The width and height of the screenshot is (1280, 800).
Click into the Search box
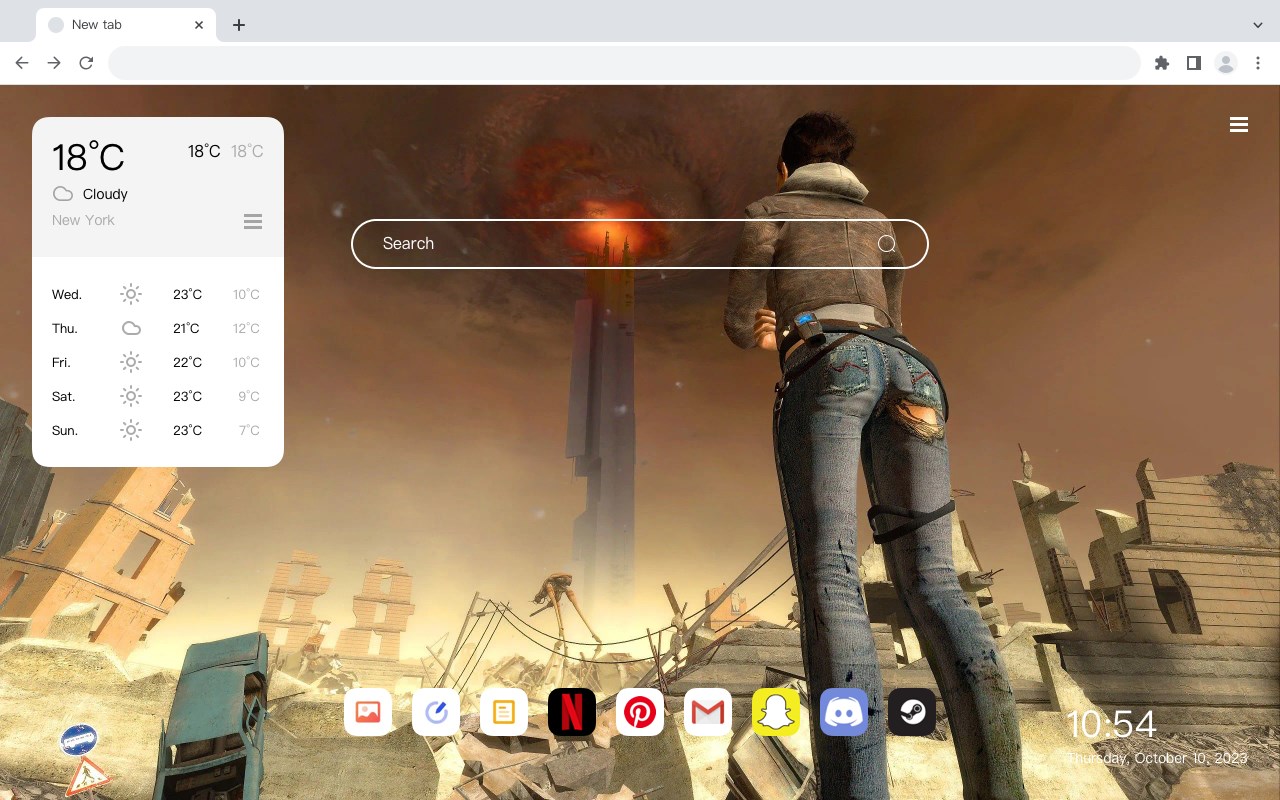coord(640,244)
